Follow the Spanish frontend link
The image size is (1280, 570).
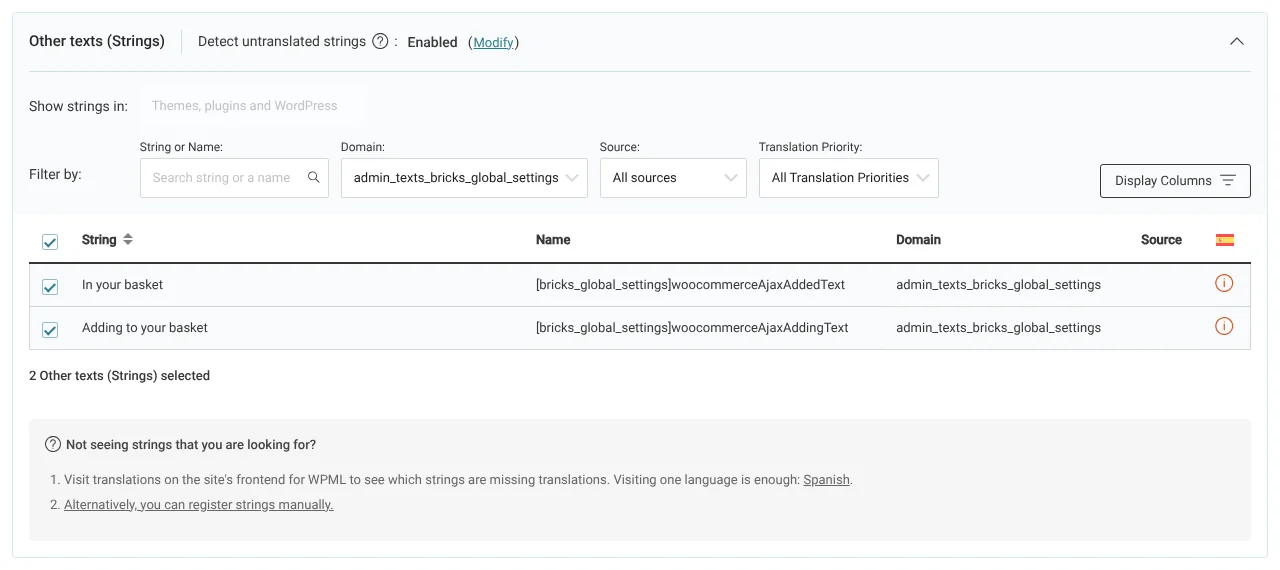point(827,480)
